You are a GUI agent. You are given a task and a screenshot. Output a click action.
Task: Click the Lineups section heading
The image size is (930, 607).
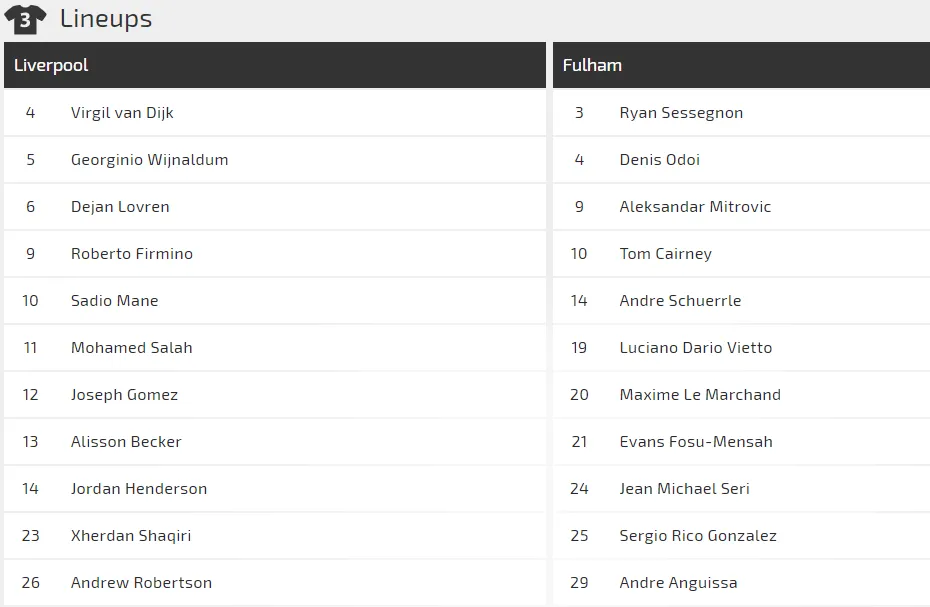tap(106, 19)
